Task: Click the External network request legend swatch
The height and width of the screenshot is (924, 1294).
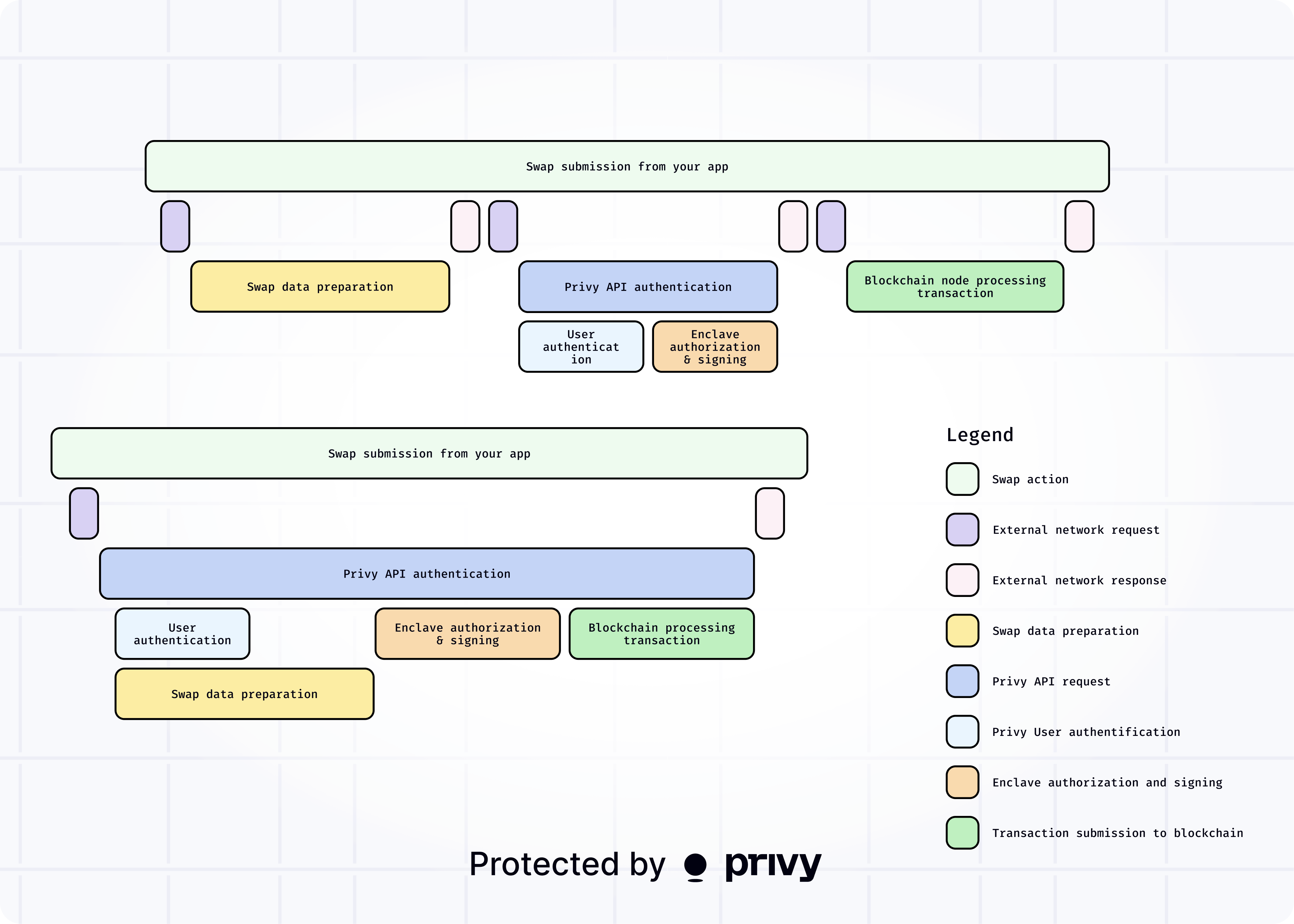Action: click(x=962, y=530)
